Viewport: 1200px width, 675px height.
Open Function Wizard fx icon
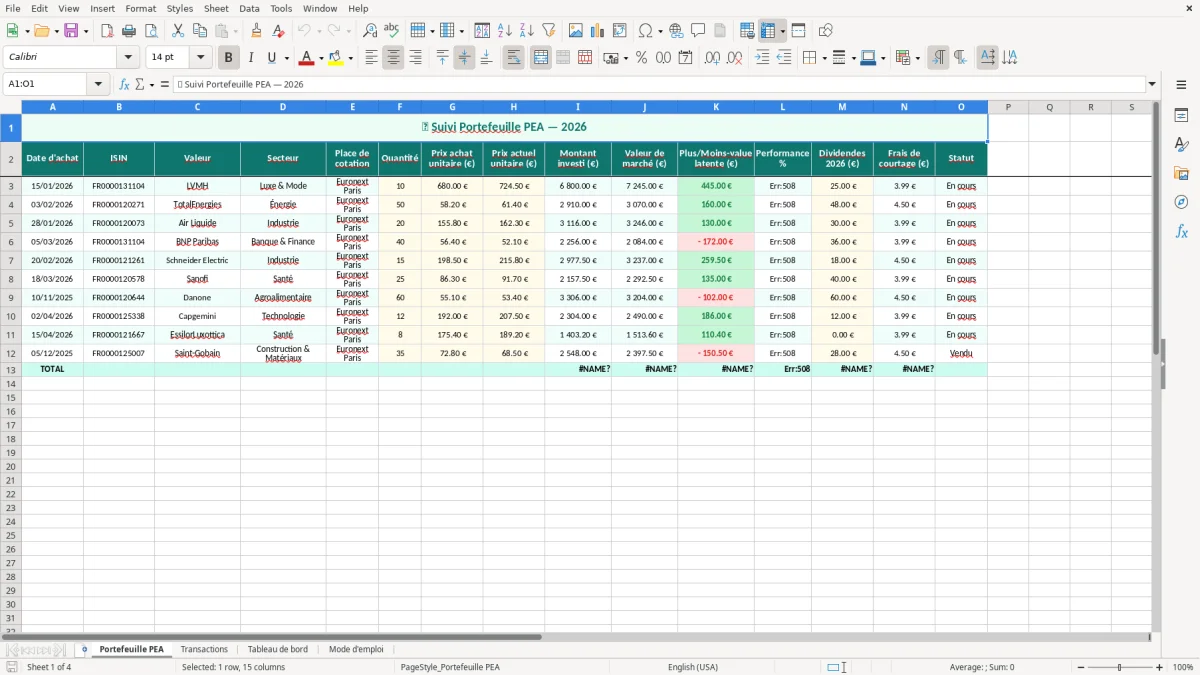click(x=124, y=84)
